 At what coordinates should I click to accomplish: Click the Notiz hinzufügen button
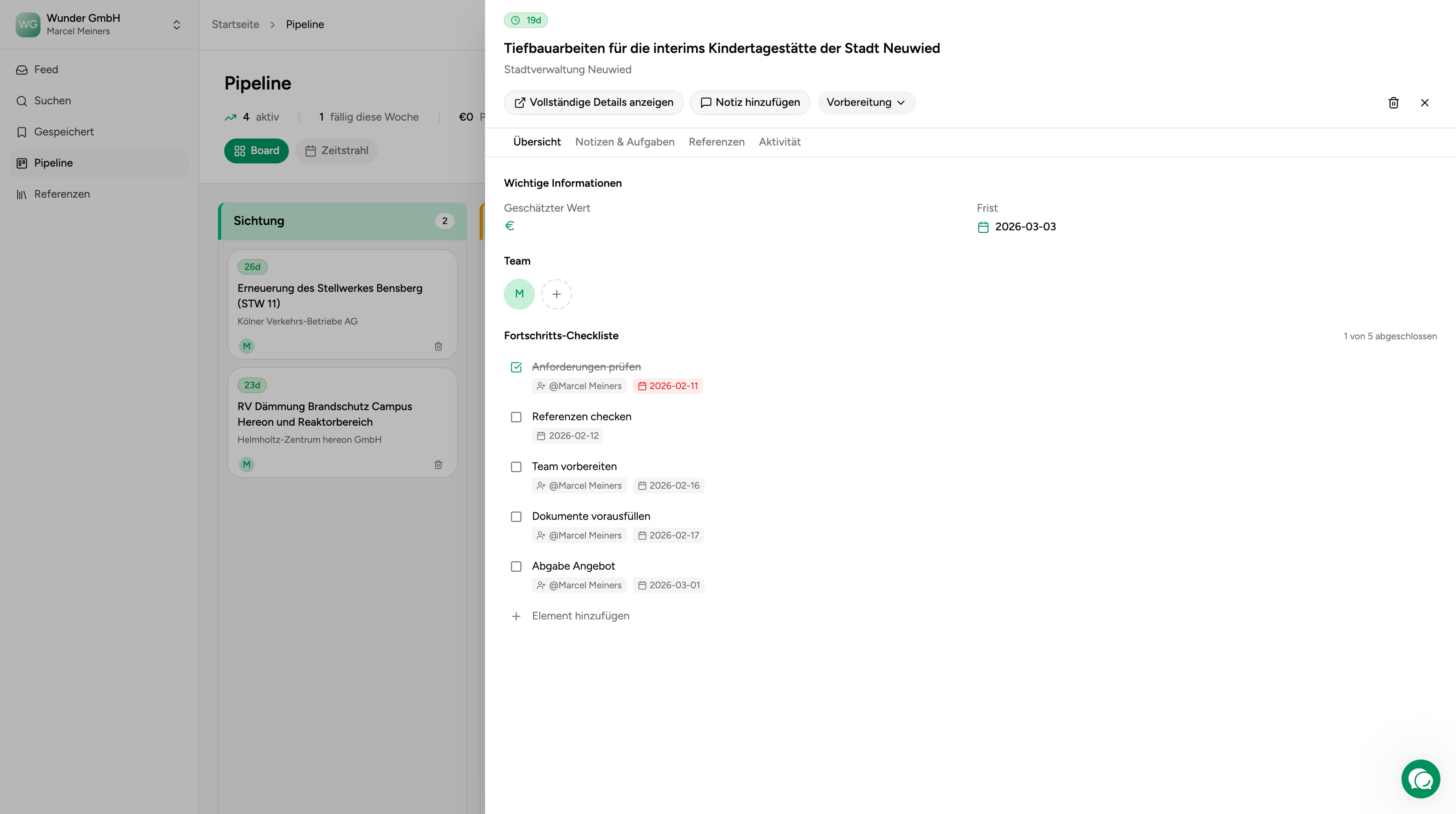pos(749,103)
